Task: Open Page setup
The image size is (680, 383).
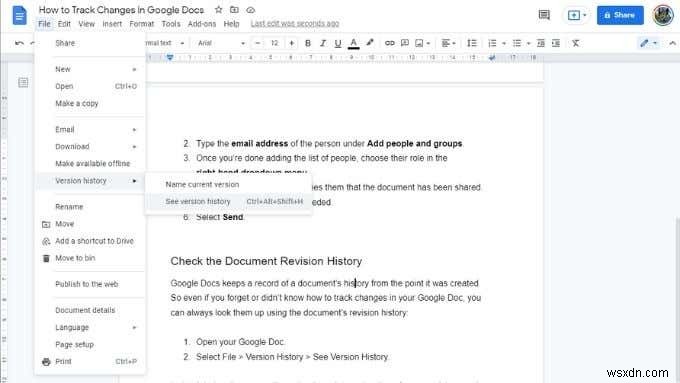Action: click(x=90, y=344)
